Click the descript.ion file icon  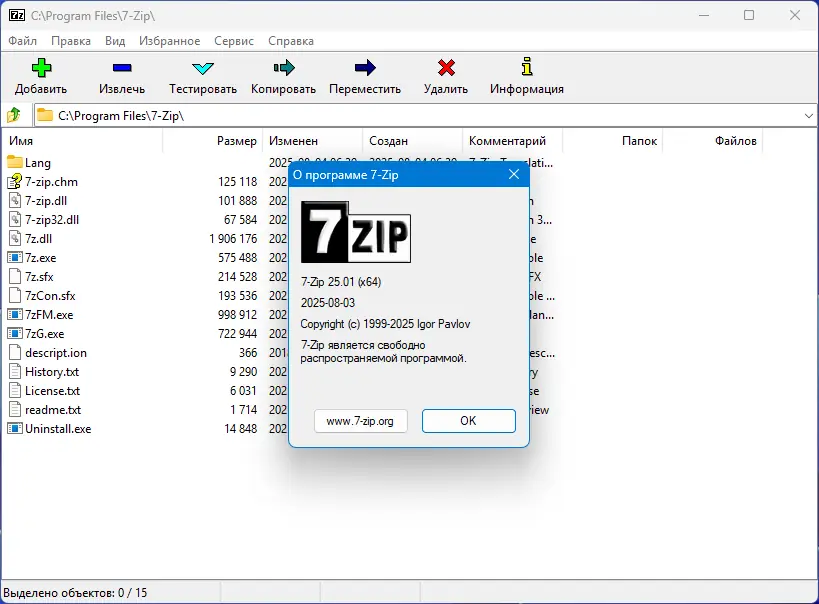click(x=15, y=352)
